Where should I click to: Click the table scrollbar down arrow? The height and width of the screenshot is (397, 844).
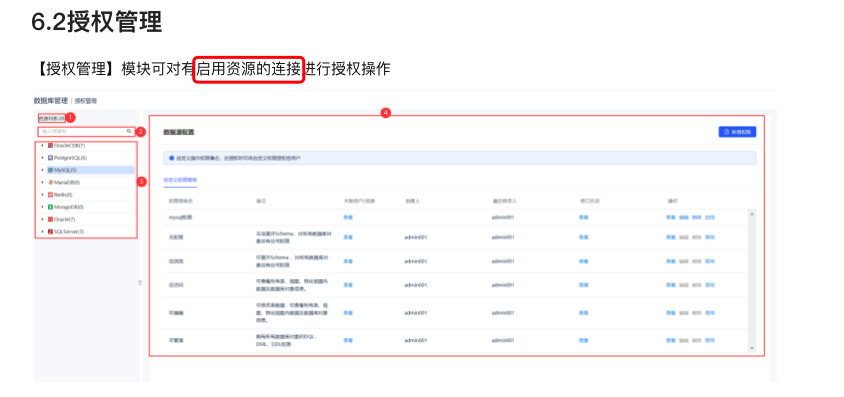tap(752, 348)
